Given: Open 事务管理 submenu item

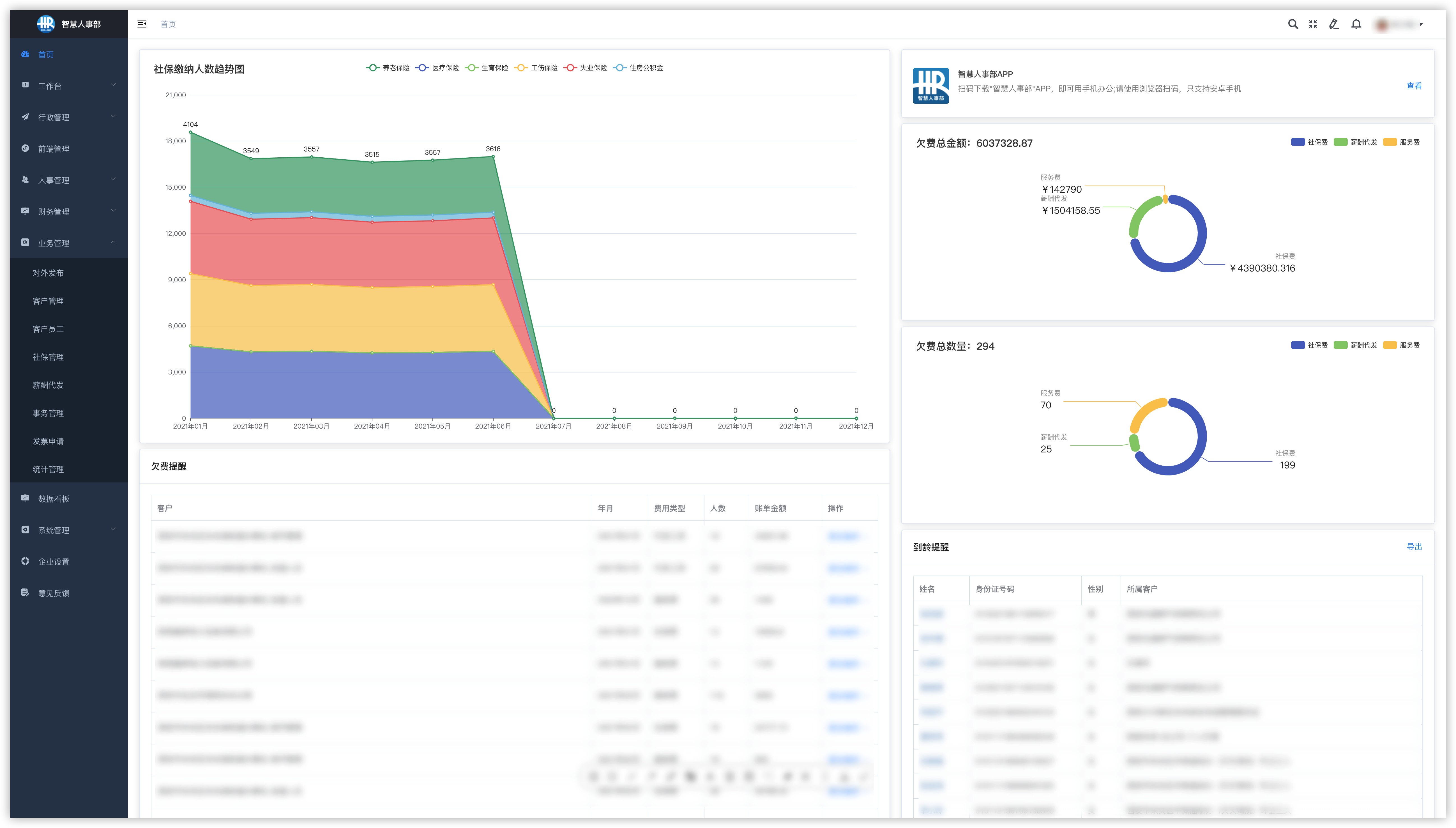Looking at the screenshot, I should [48, 413].
